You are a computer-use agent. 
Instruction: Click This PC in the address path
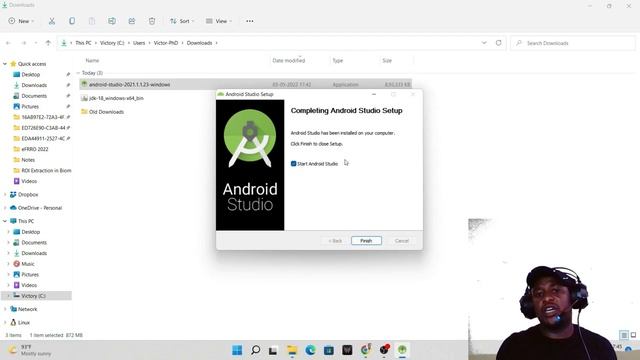pos(83,43)
